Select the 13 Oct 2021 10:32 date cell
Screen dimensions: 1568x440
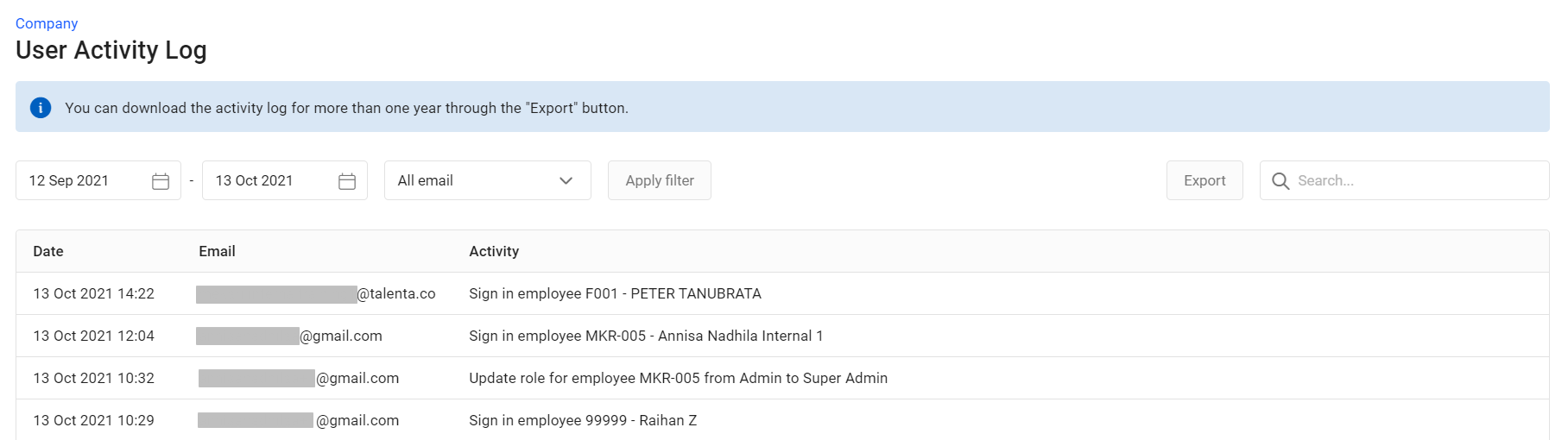click(x=94, y=378)
